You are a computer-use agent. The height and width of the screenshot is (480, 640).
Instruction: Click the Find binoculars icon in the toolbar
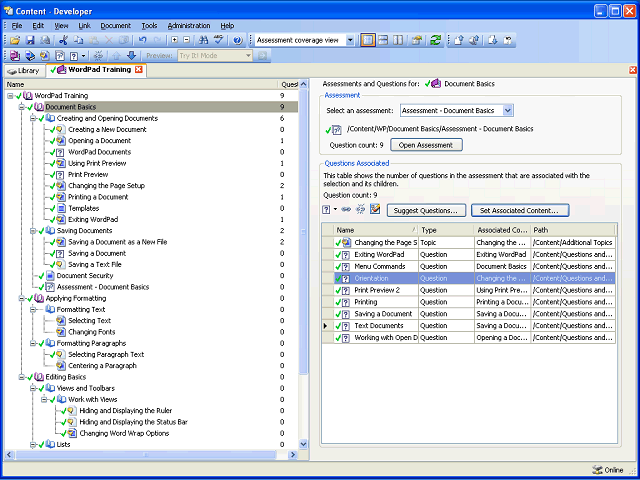click(202, 40)
